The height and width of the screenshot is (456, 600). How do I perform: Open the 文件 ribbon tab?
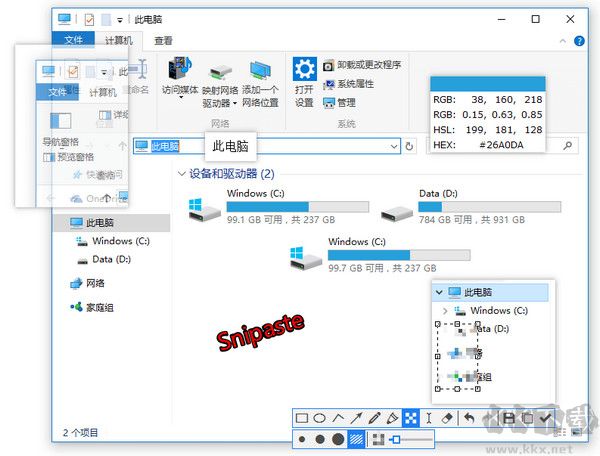point(73,40)
